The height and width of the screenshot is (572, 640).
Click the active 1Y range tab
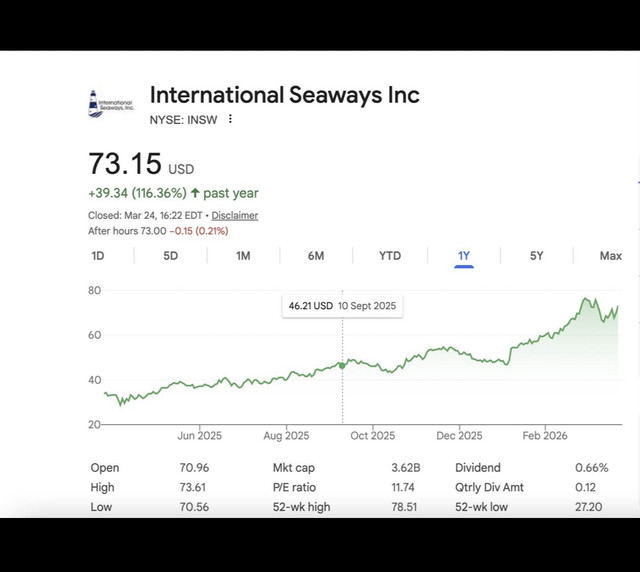point(464,256)
